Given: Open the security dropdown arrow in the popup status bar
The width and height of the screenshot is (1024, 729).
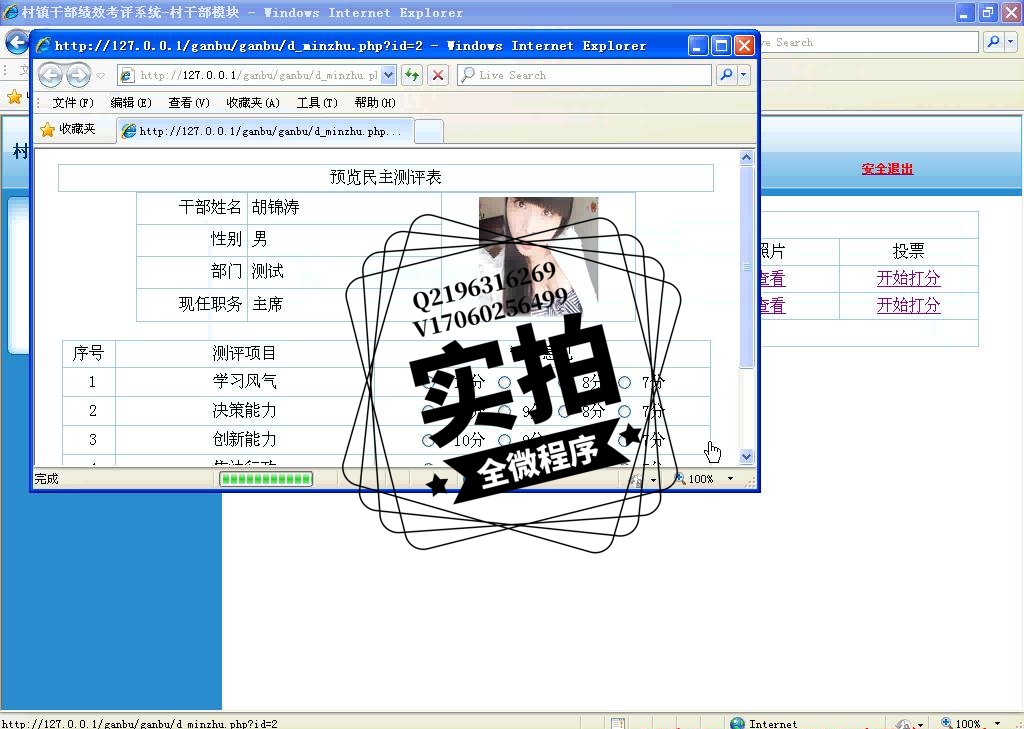Looking at the screenshot, I should [x=654, y=480].
